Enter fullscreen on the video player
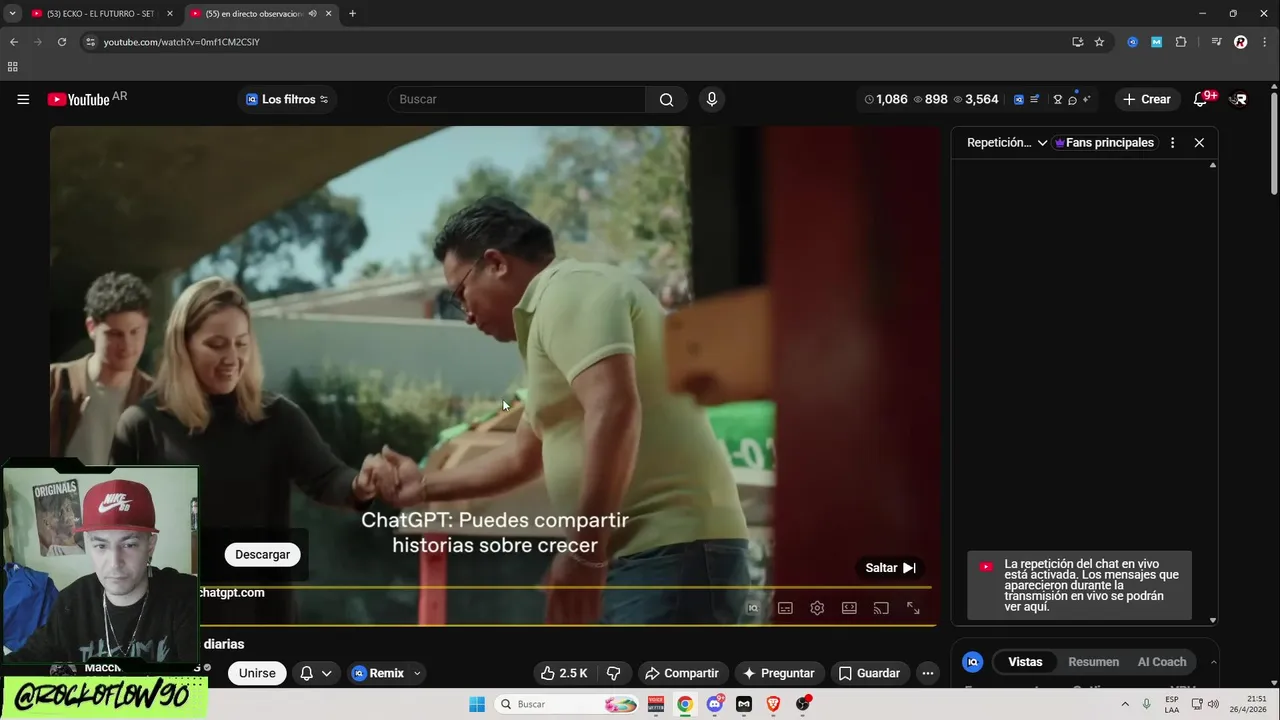The width and height of the screenshot is (1280, 720). pyautogui.click(x=913, y=608)
